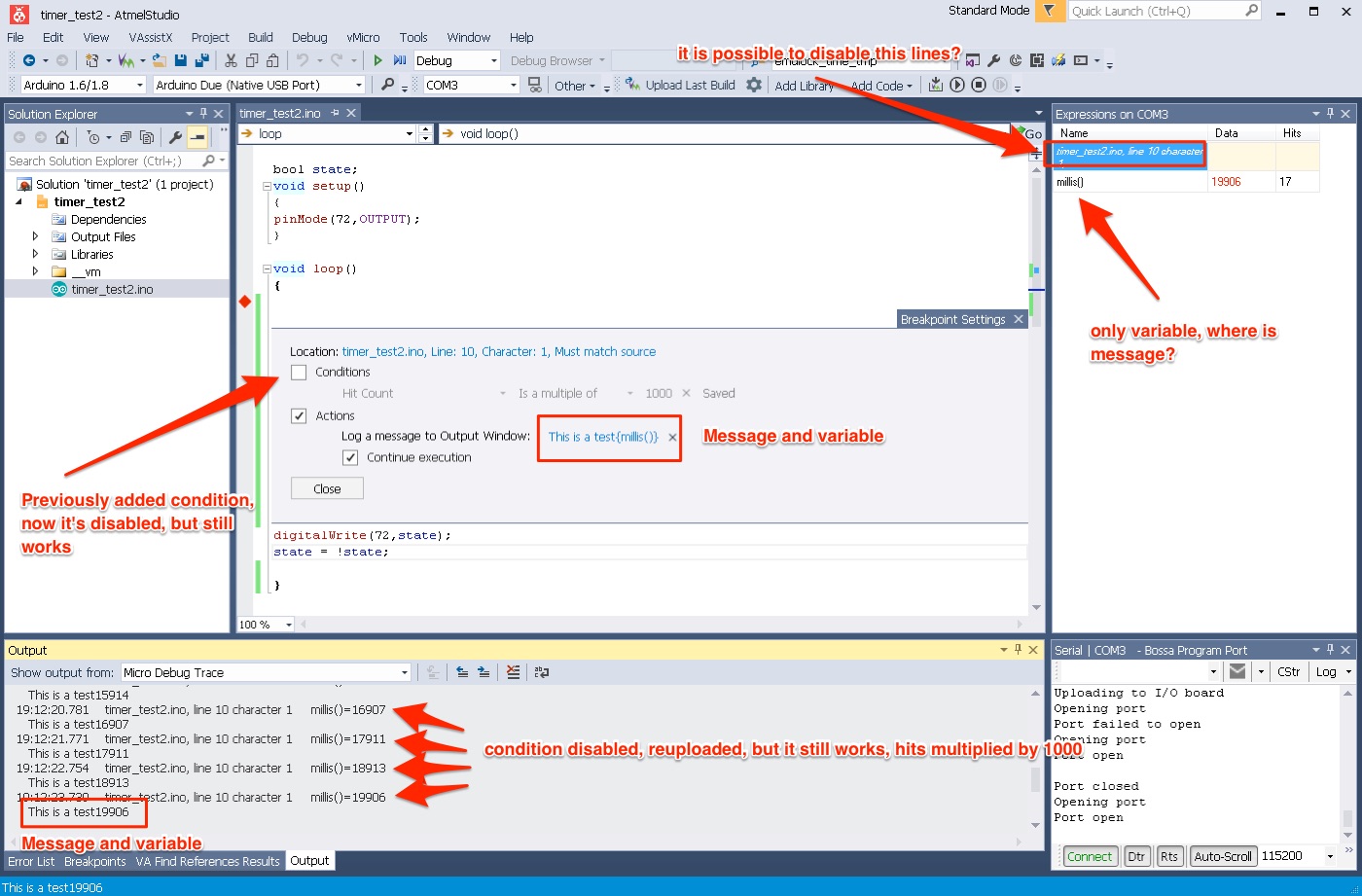Toggle the Connect button in Serial panel

point(1089,856)
